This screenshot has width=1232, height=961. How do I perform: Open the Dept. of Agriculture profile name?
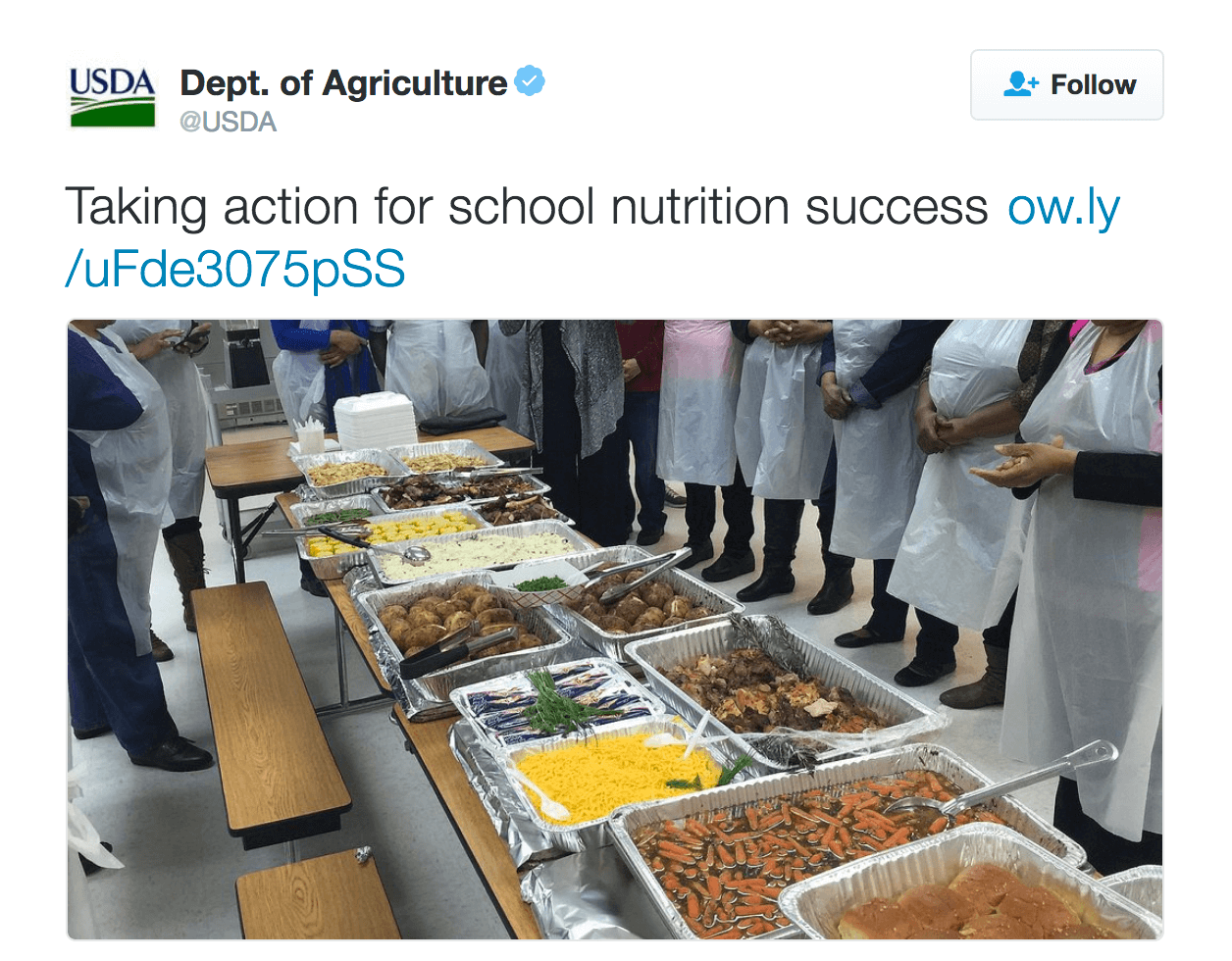(x=342, y=83)
